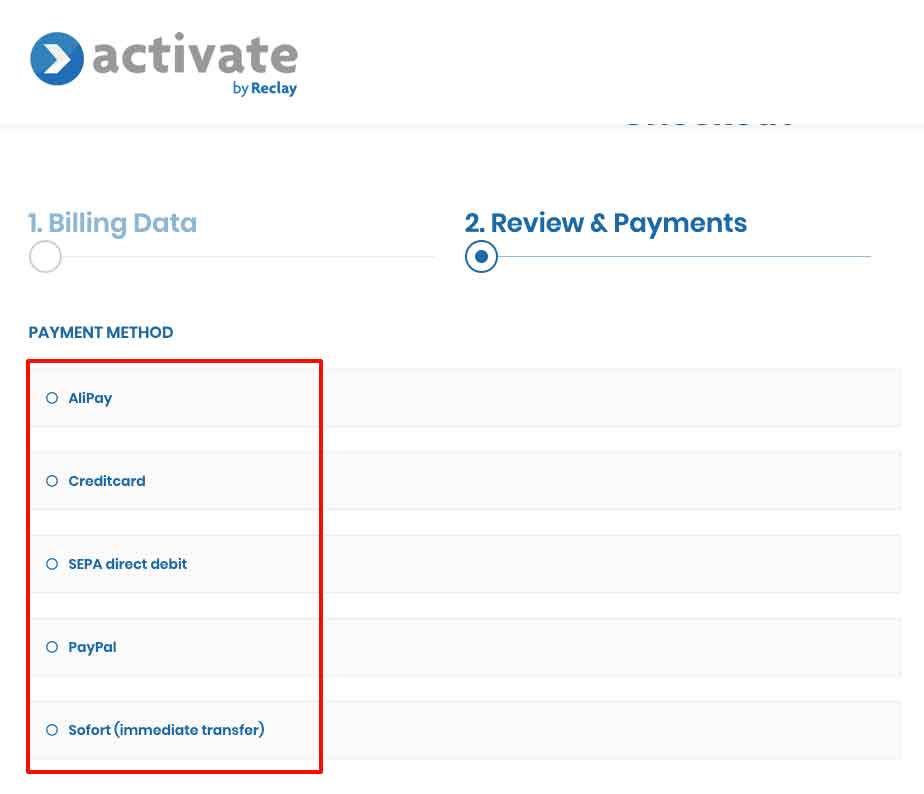Screen dimensions: 924x794
Task: Click the AliPay label text
Action: click(90, 398)
